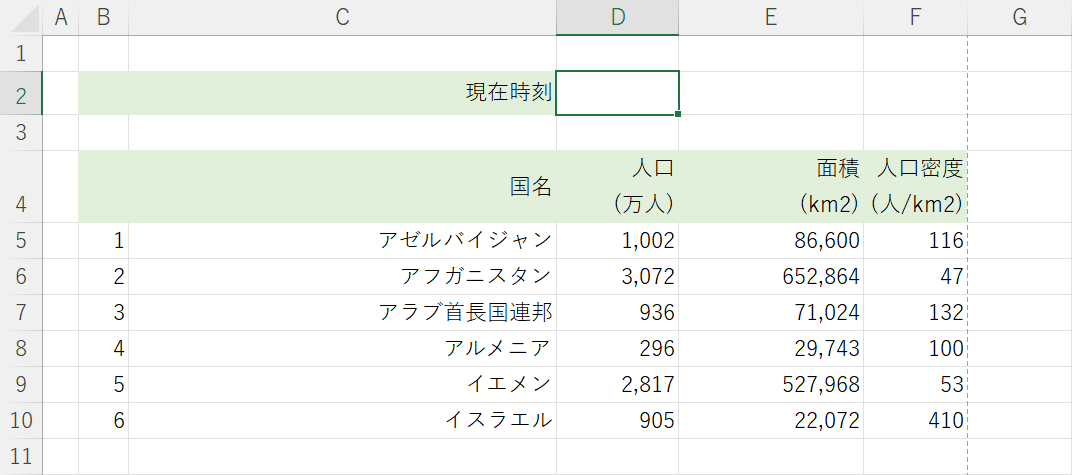This screenshot has width=1072, height=475.
Task: Click the 面積 (km2) header cell
Action: [771, 186]
